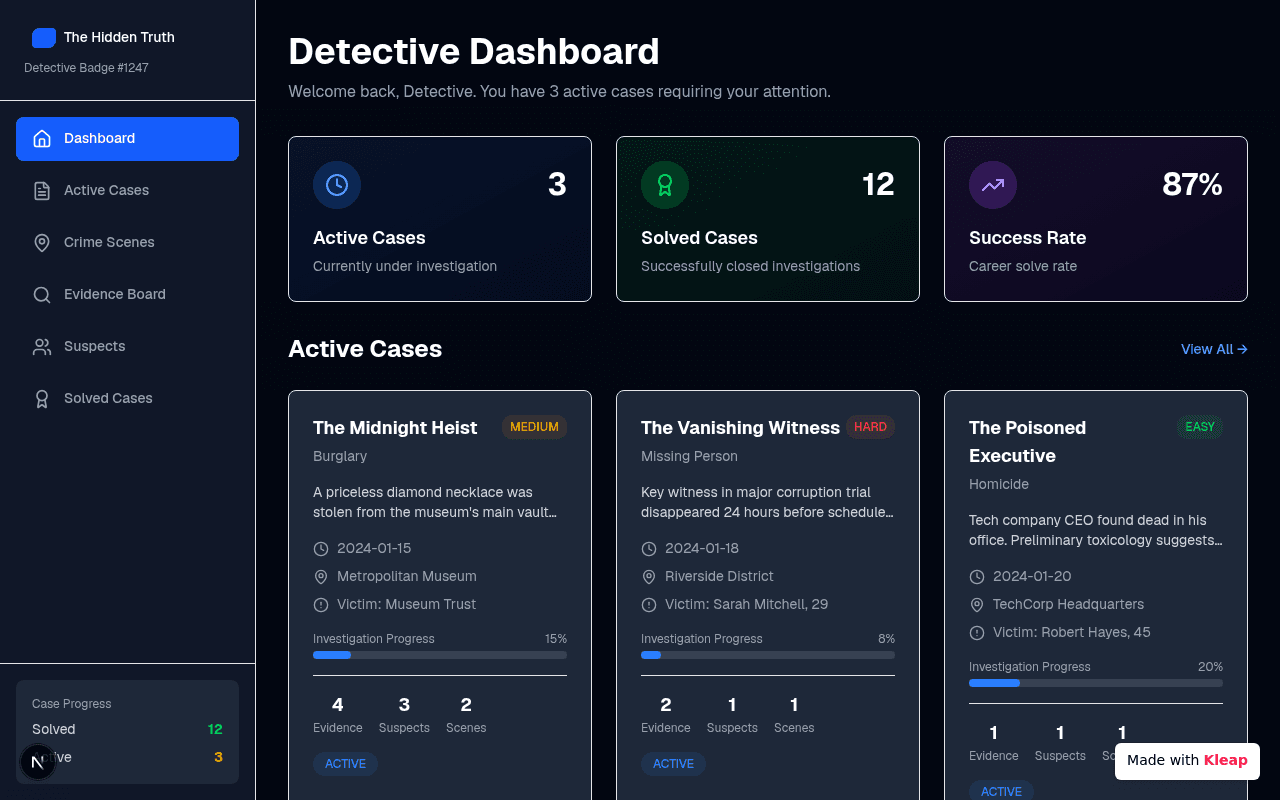
Task: Click the round N logo button at bottom left
Action: pyautogui.click(x=38, y=762)
